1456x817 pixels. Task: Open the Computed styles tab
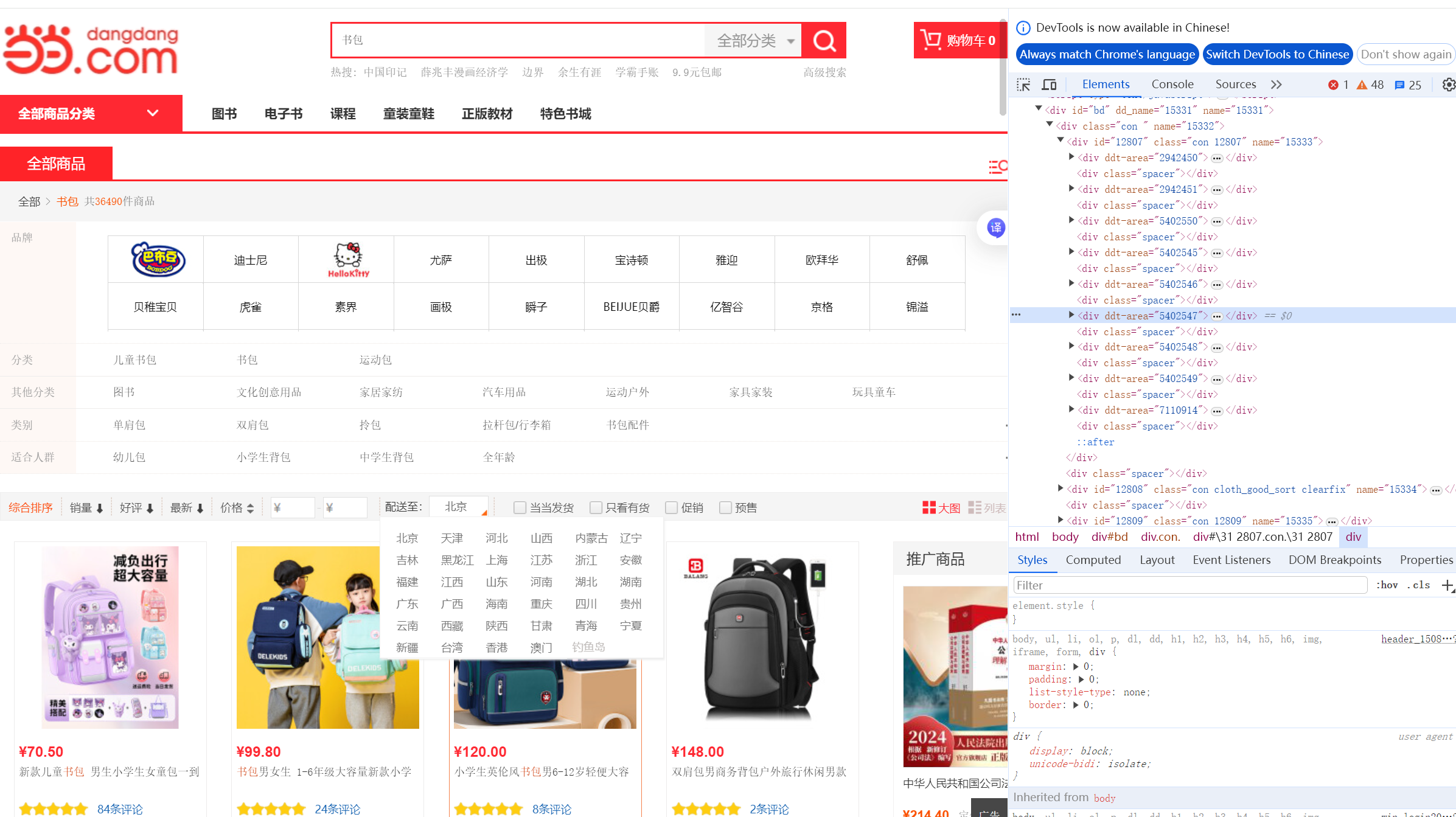[x=1093, y=560]
